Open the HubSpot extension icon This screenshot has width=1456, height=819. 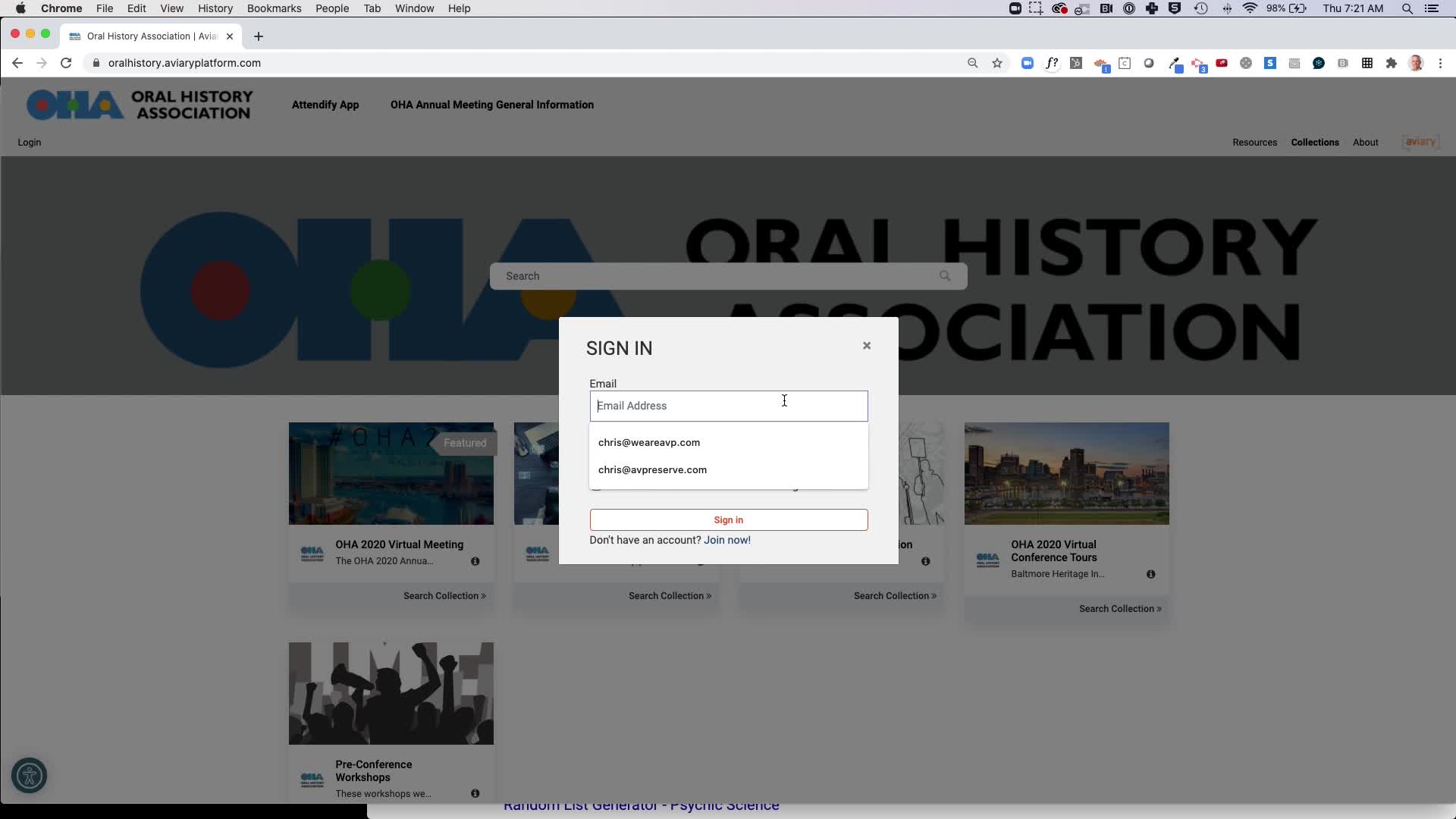[x=1076, y=63]
